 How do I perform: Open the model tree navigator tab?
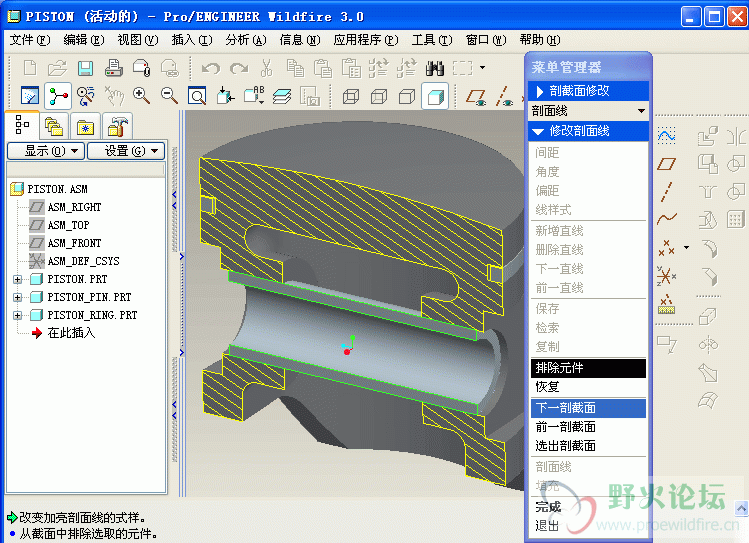click(22, 125)
